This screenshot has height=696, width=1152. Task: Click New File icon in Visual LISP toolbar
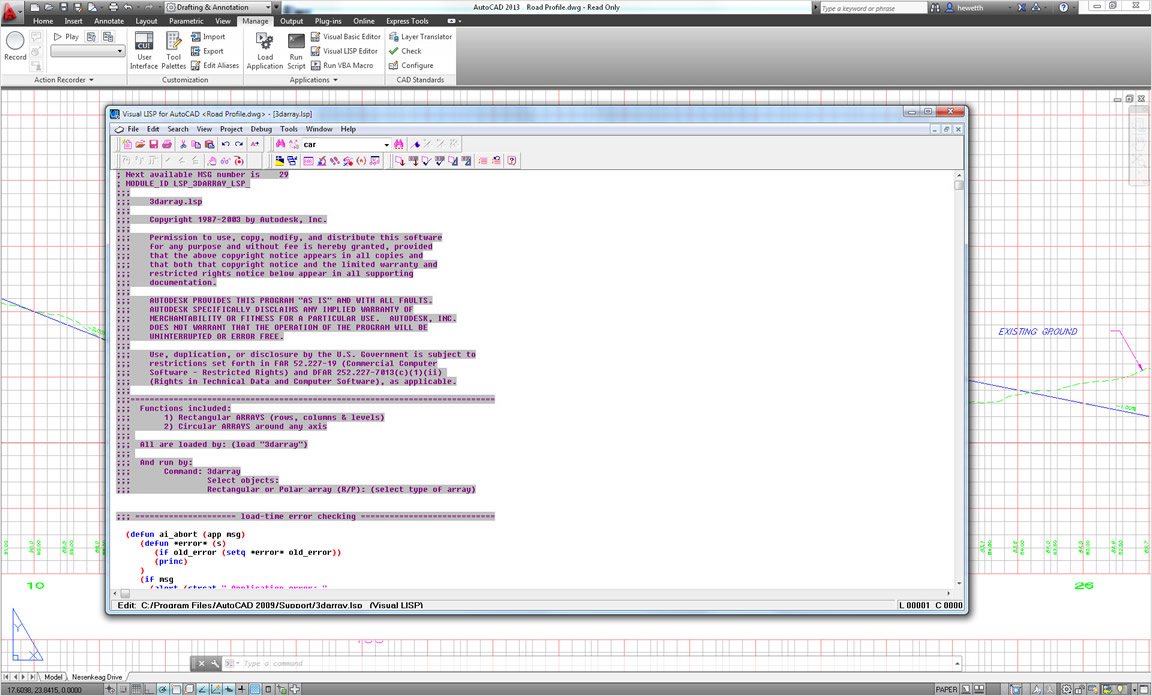pyautogui.click(x=127, y=144)
